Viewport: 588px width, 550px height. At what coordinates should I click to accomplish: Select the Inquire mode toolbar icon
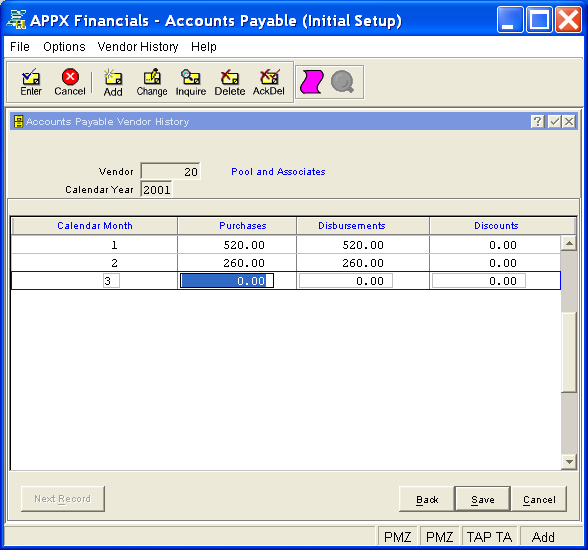coord(191,82)
